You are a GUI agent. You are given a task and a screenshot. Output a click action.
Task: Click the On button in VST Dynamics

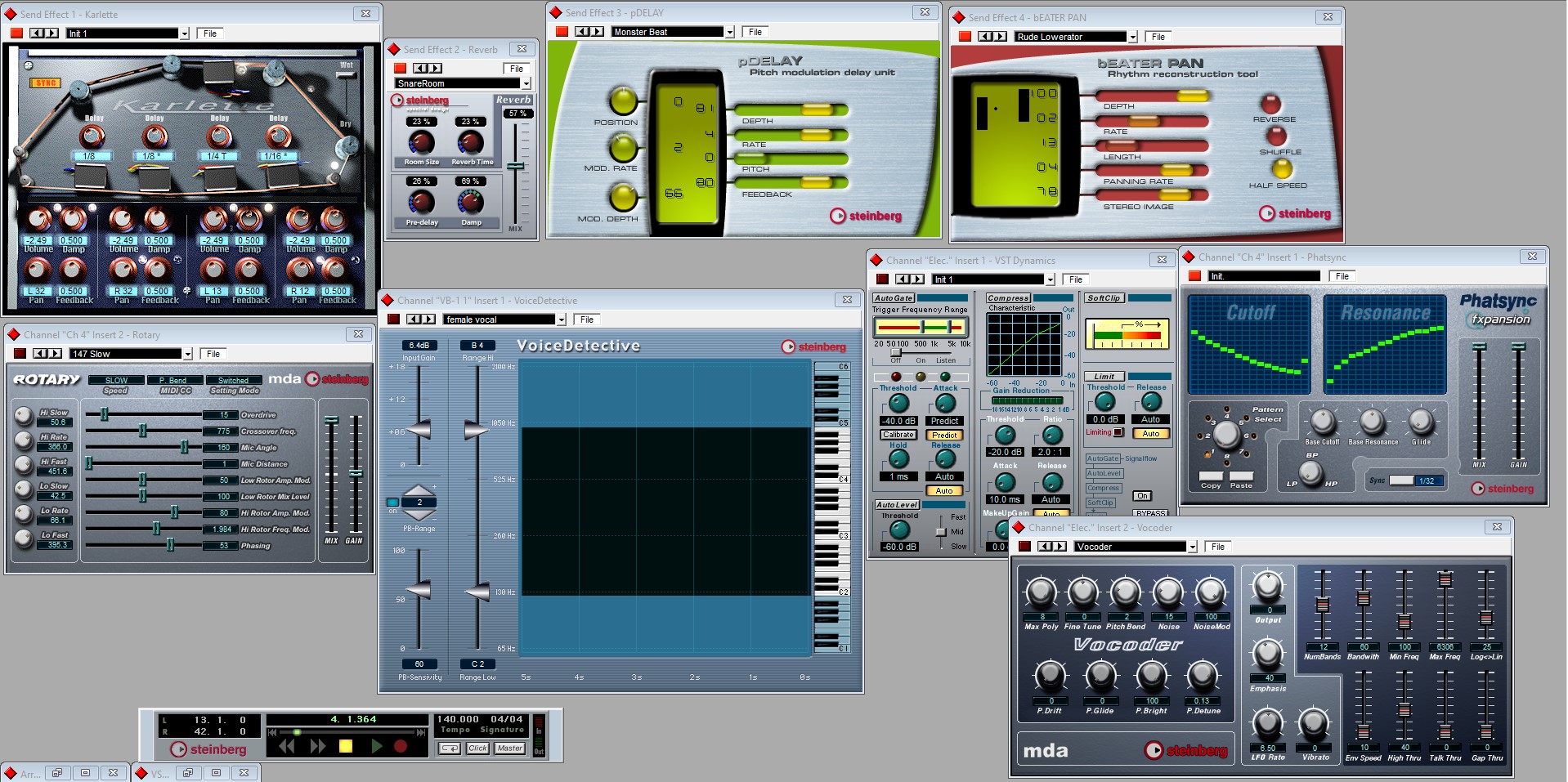[x=1142, y=496]
